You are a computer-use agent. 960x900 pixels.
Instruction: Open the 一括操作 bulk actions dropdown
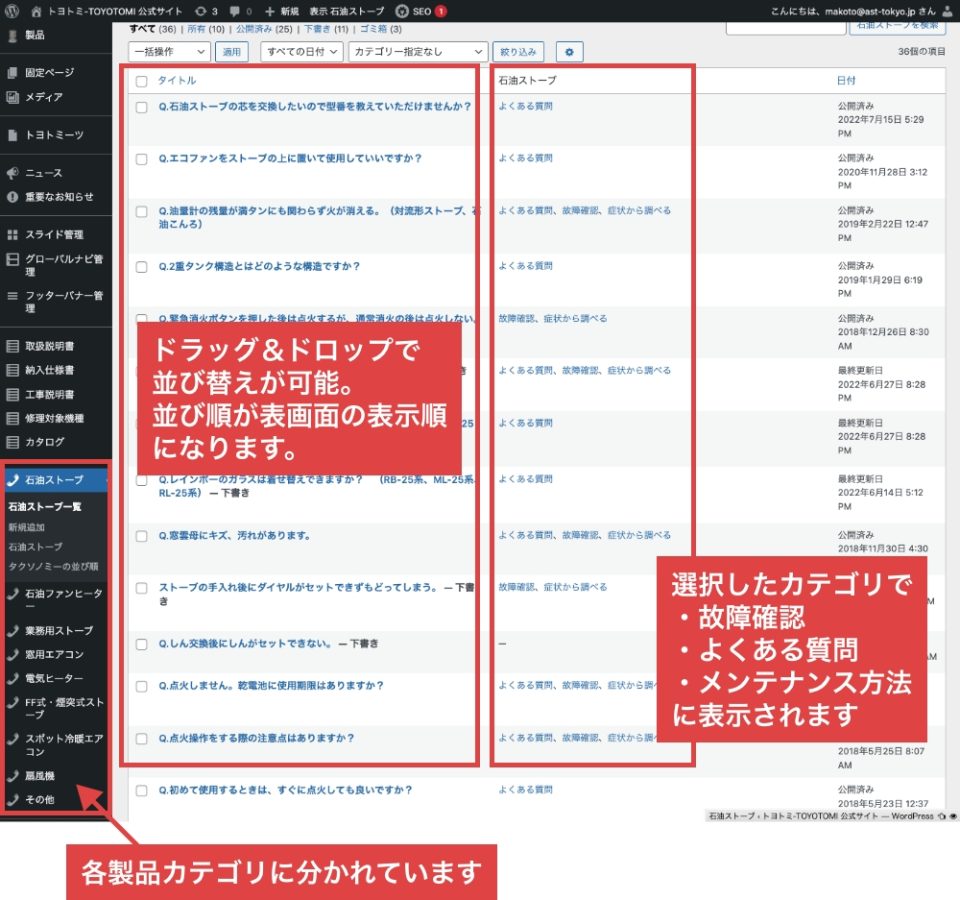tap(170, 52)
